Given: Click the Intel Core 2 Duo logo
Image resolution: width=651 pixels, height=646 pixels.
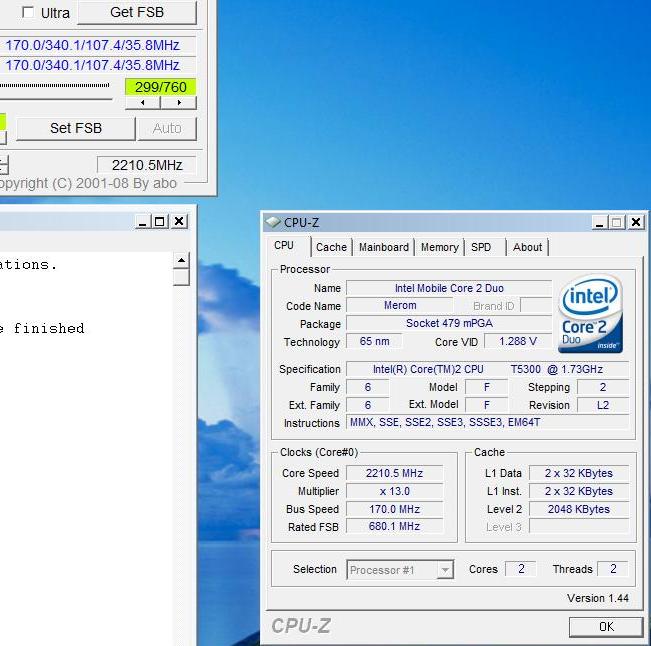Looking at the screenshot, I should point(590,314).
